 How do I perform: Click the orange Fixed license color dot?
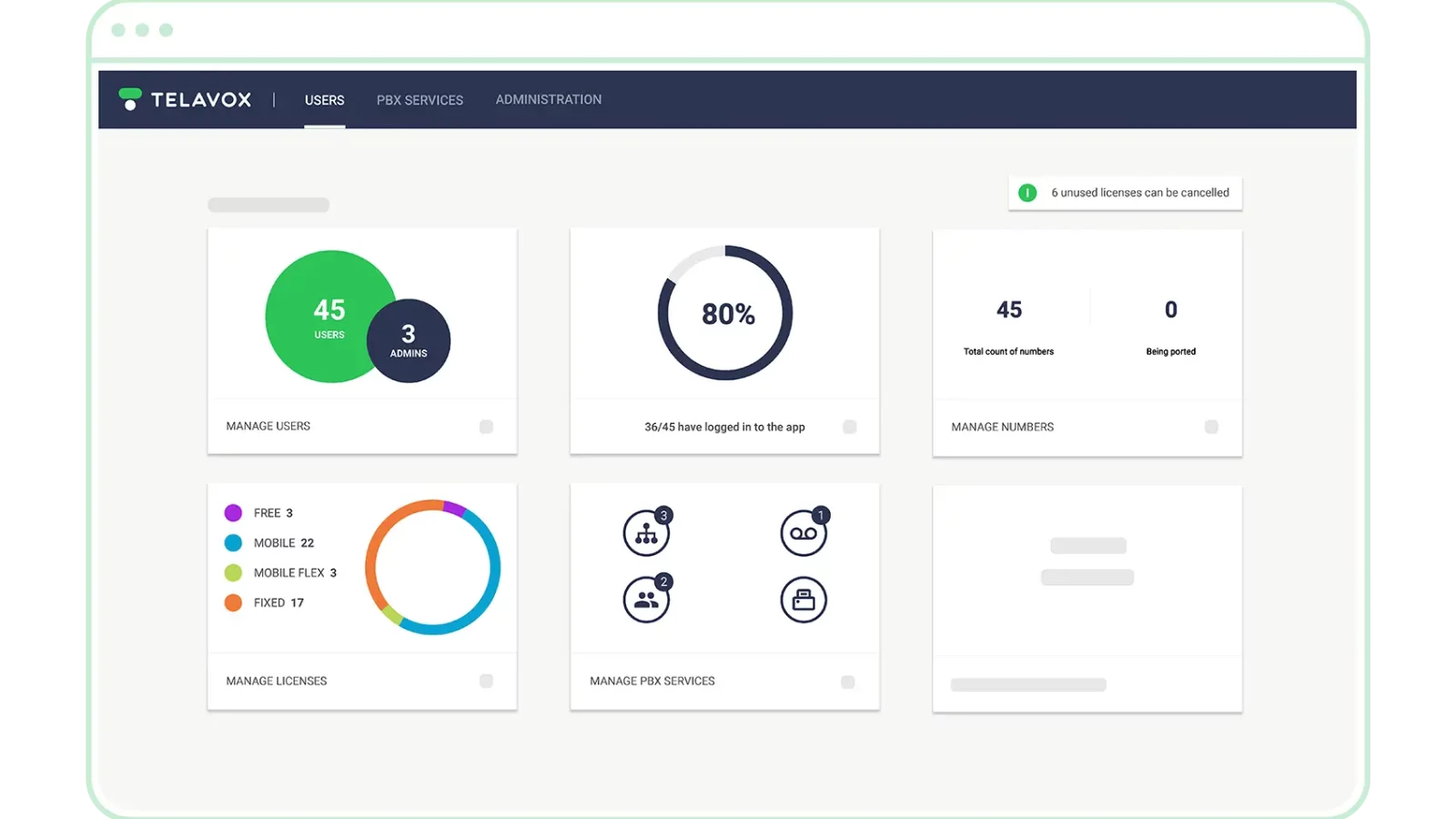click(233, 602)
